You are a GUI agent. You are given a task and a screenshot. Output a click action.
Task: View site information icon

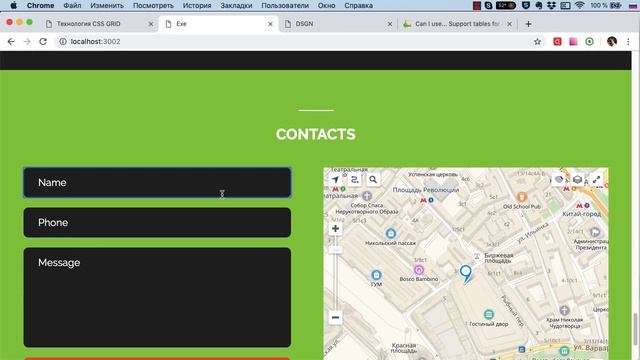point(63,42)
